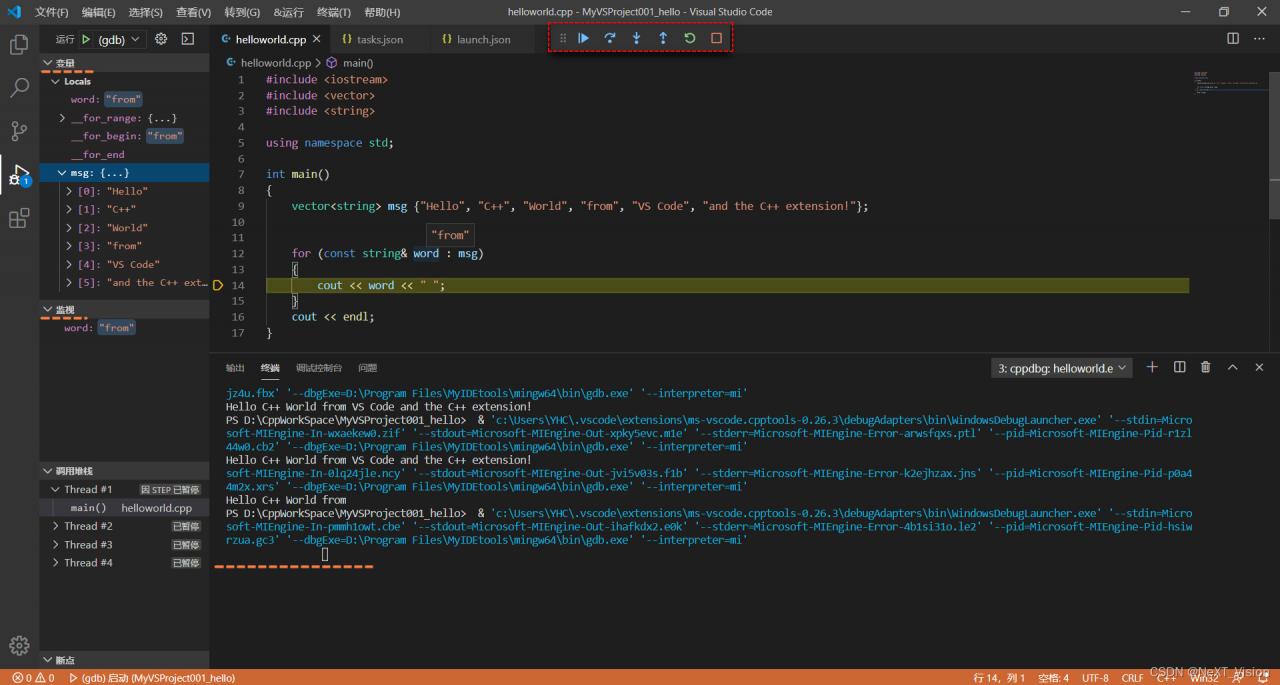Image resolution: width=1280 pixels, height=685 pixels.
Task: Change CRLF line ending in status bar
Action: coord(1132,678)
